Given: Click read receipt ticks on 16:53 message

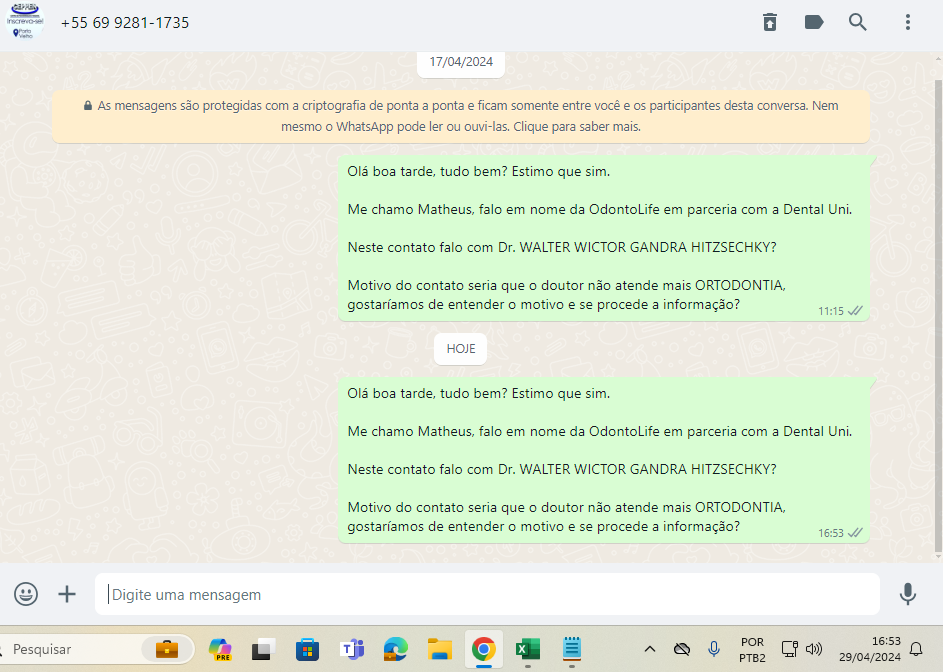Looking at the screenshot, I should pyautogui.click(x=855, y=533).
